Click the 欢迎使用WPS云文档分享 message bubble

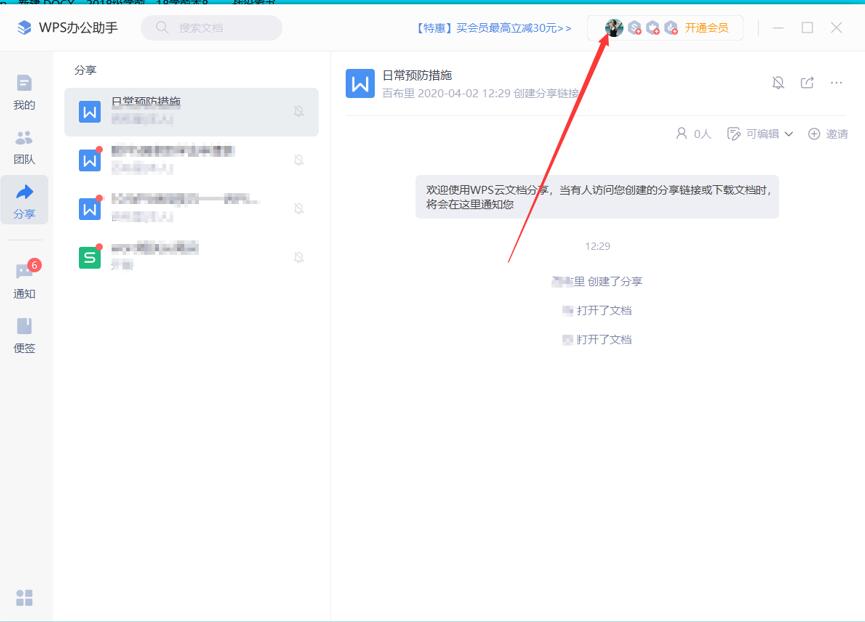click(597, 197)
